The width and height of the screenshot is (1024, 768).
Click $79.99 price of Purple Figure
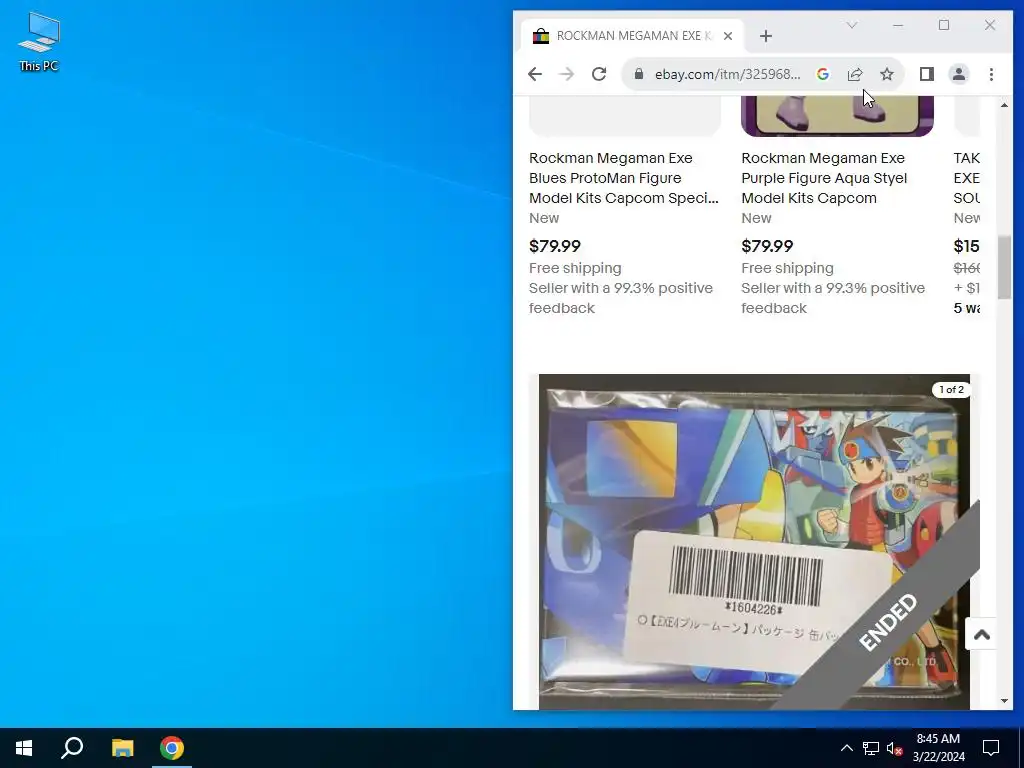coord(767,246)
